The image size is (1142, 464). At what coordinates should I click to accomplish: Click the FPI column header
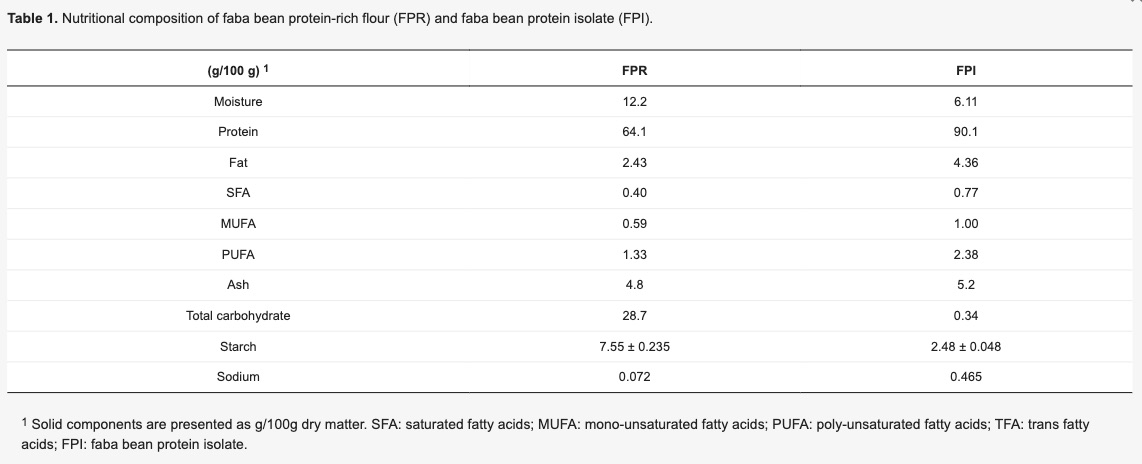965,71
